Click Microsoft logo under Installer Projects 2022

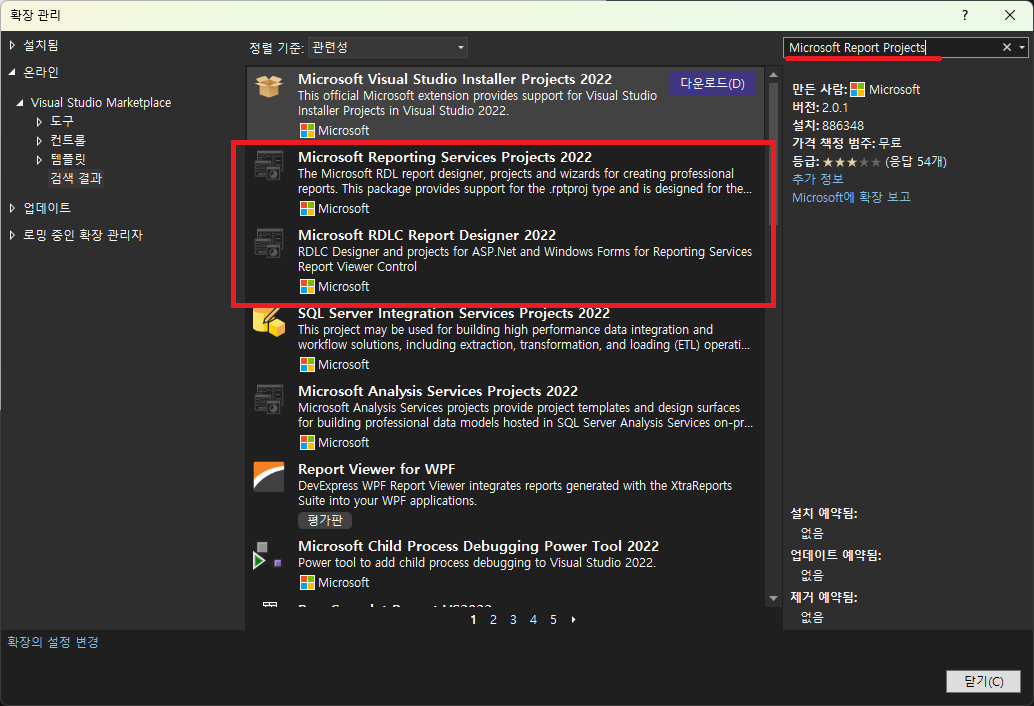click(307, 131)
